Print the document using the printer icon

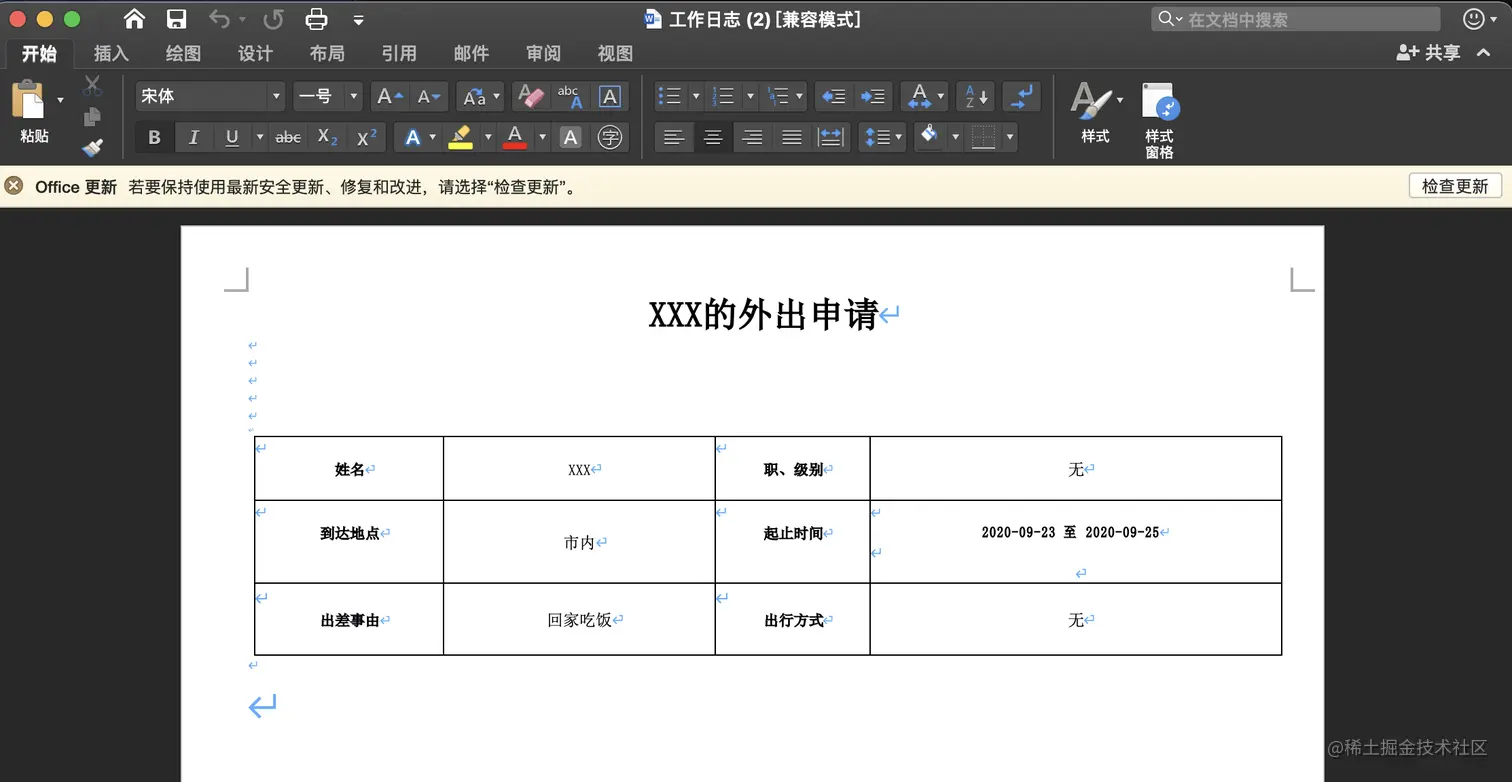pos(316,19)
